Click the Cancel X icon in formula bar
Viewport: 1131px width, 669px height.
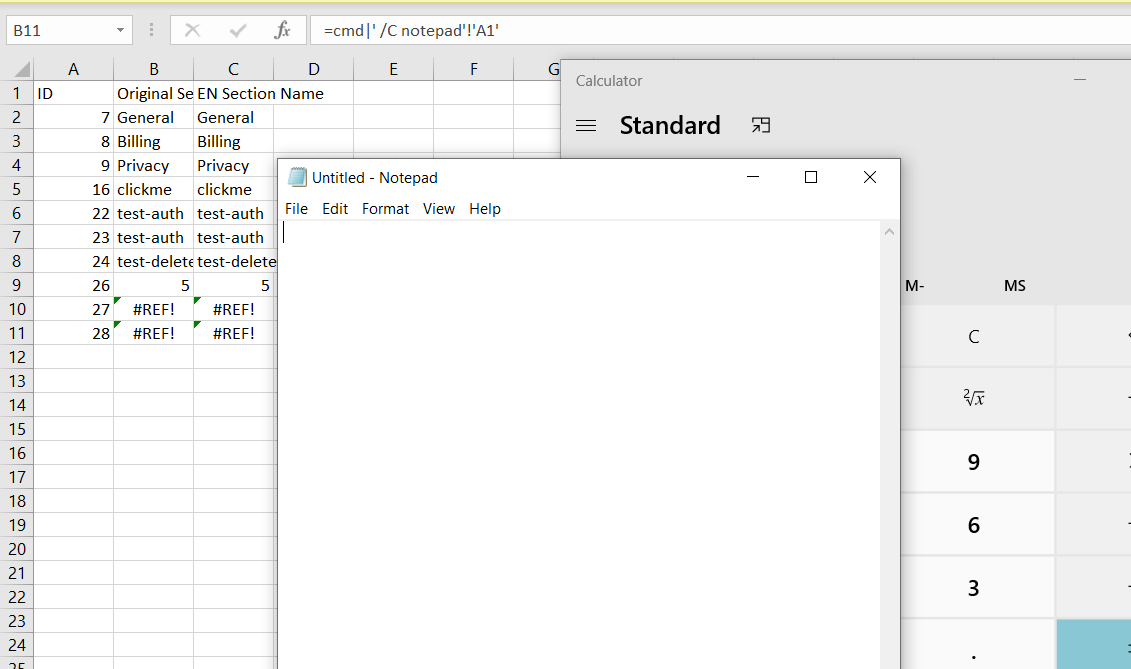[x=193, y=30]
